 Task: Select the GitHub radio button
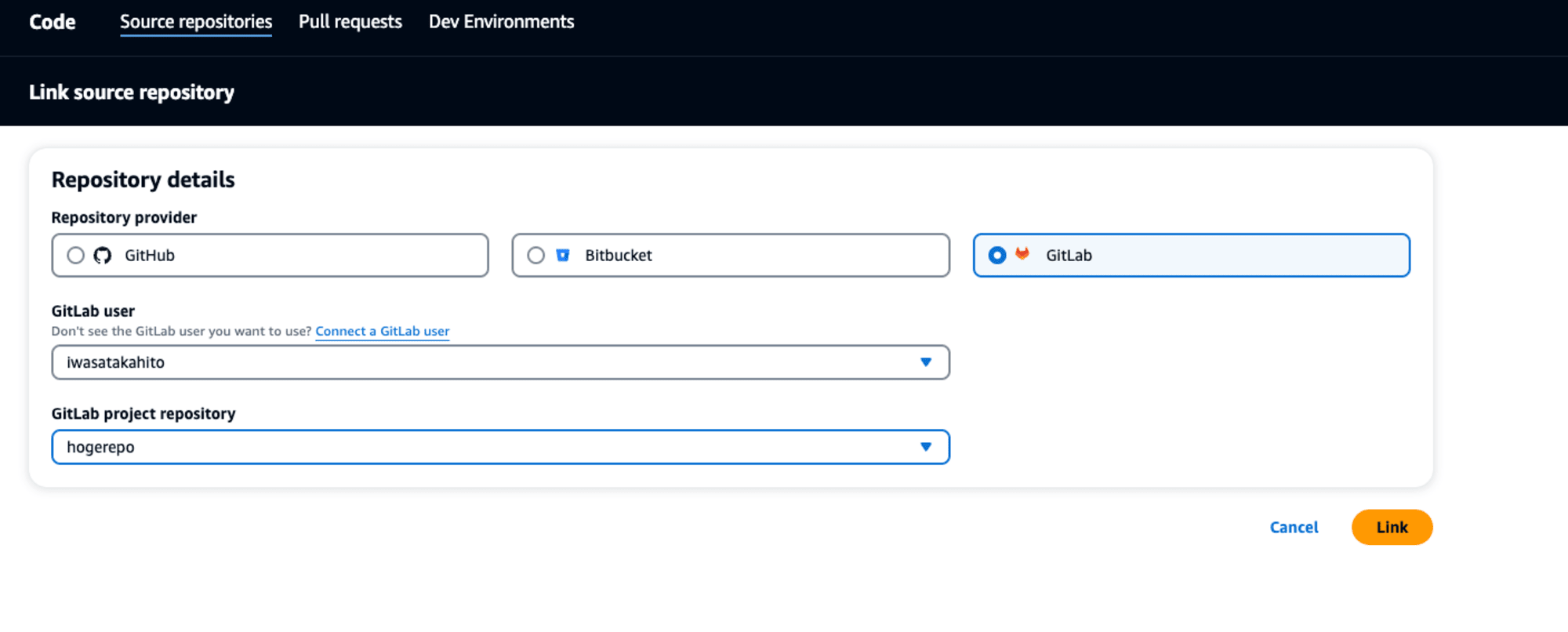coord(75,256)
